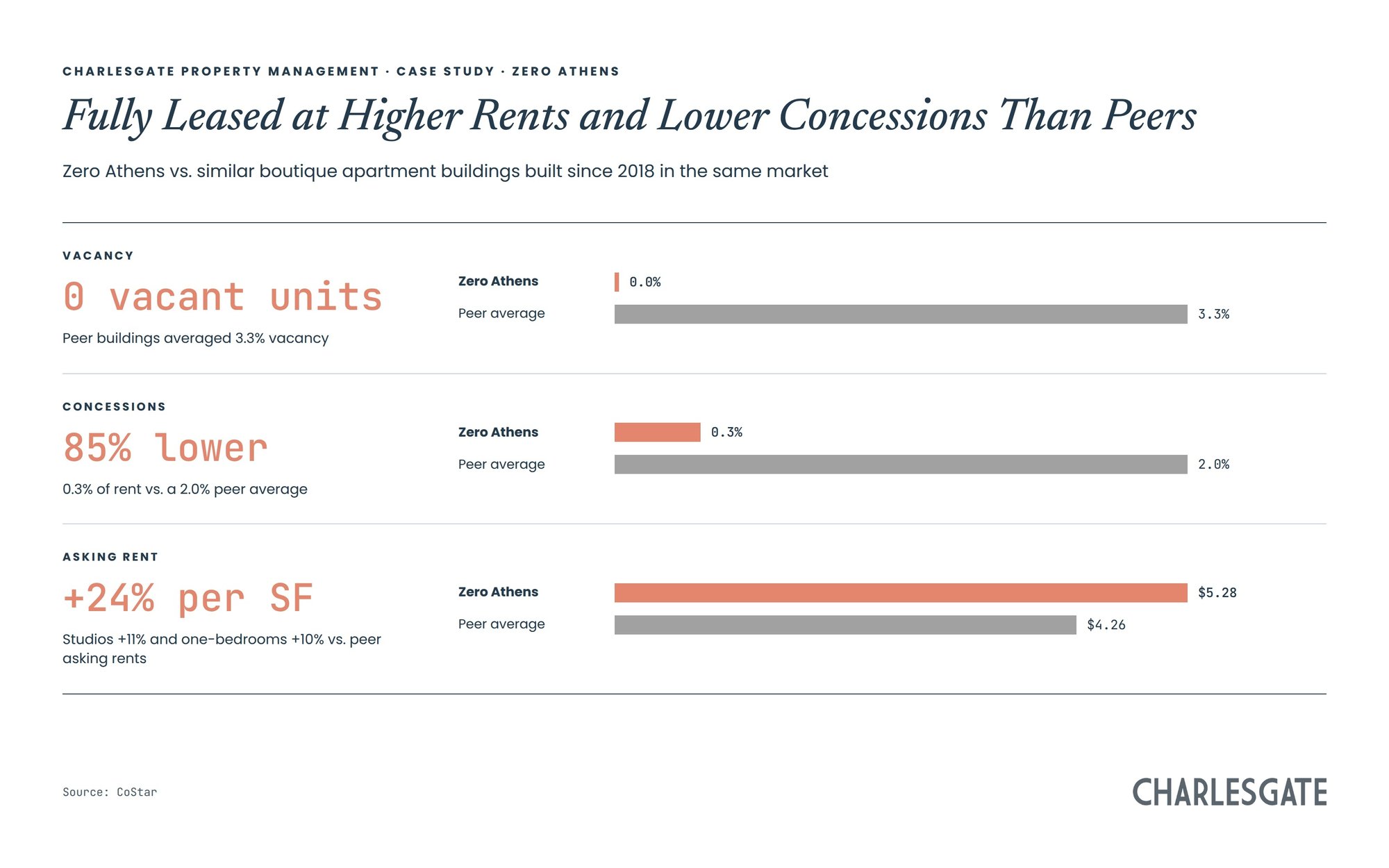Click the peer average 3.3% vacancy bar
Image resolution: width=1389 pixels, height=868 pixels.
901,314
